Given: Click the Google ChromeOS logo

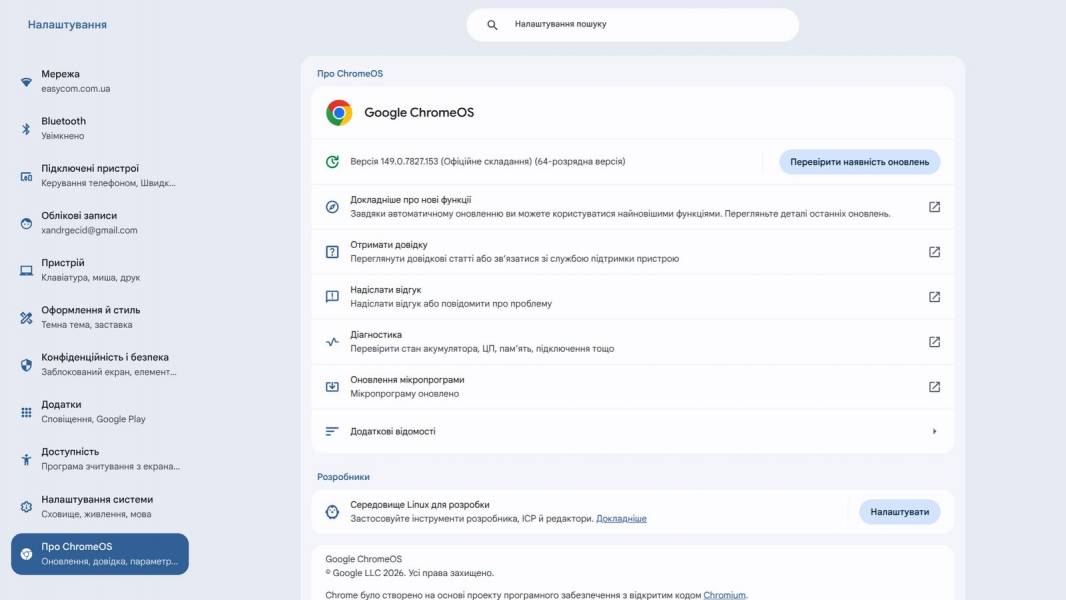Looking at the screenshot, I should pyautogui.click(x=339, y=113).
